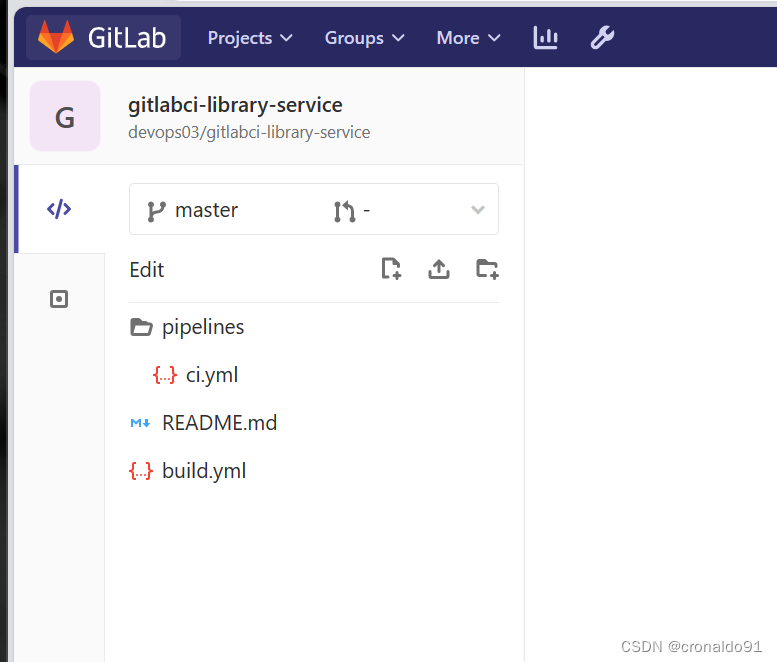Upload a file with the upload icon

pyautogui.click(x=439, y=269)
